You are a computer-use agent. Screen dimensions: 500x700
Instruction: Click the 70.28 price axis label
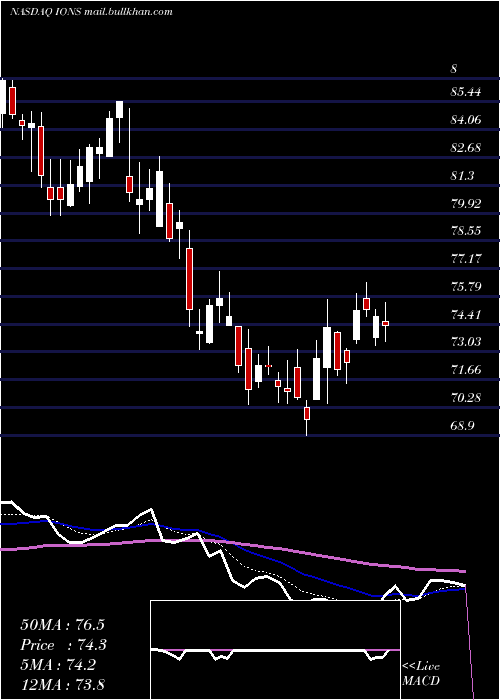click(466, 397)
